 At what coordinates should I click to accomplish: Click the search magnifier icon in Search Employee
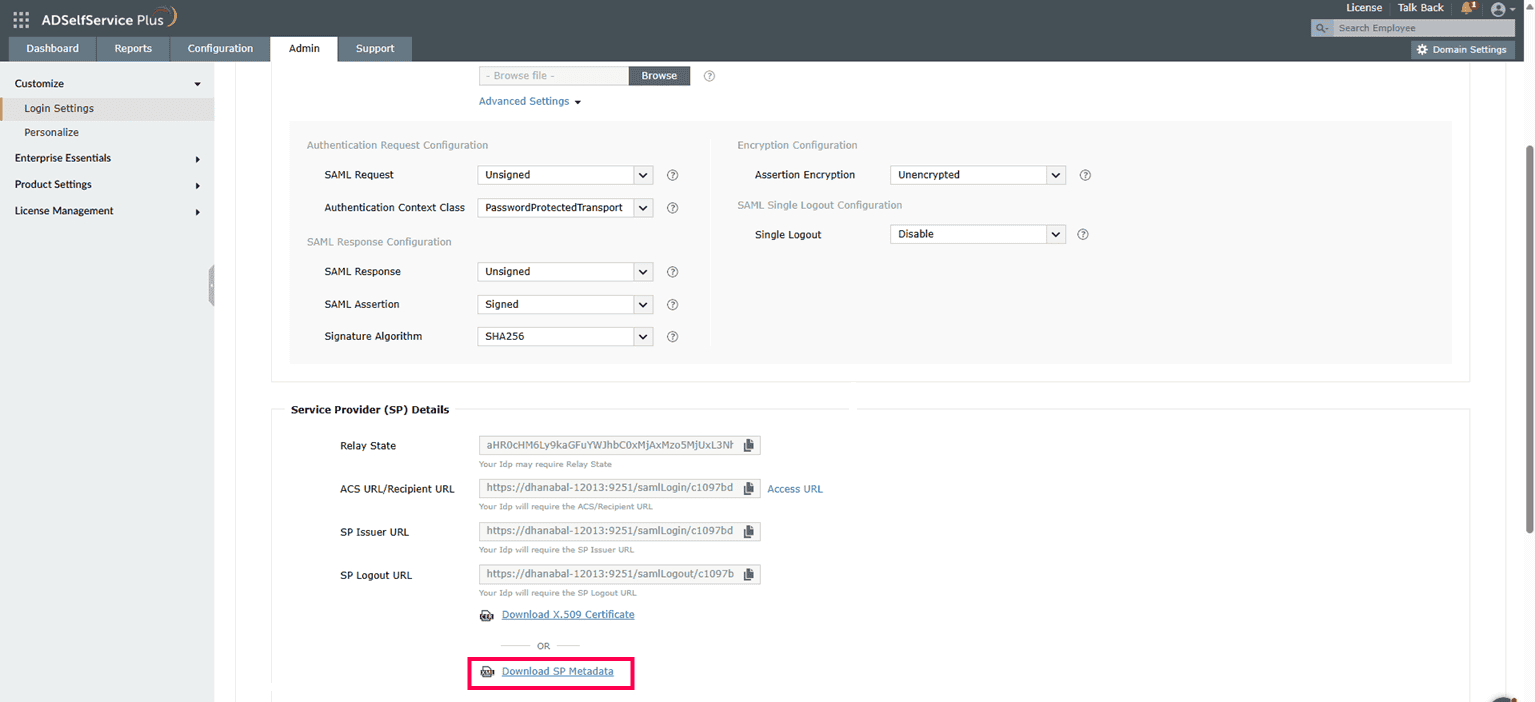pos(1322,28)
